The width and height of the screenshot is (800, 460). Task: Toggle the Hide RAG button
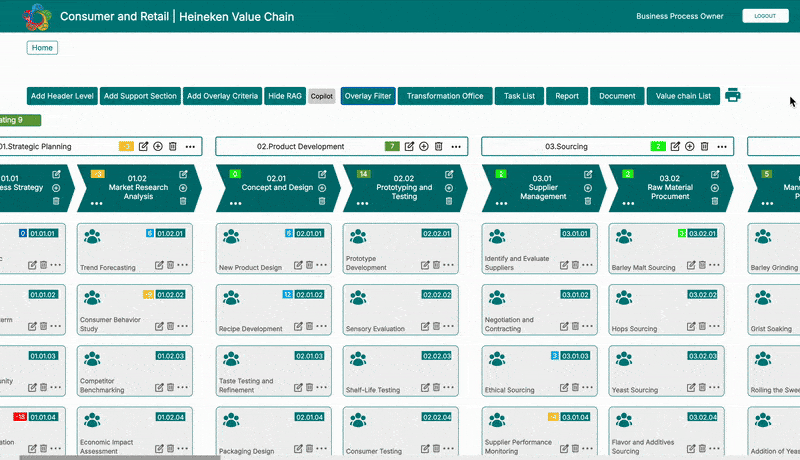click(285, 96)
